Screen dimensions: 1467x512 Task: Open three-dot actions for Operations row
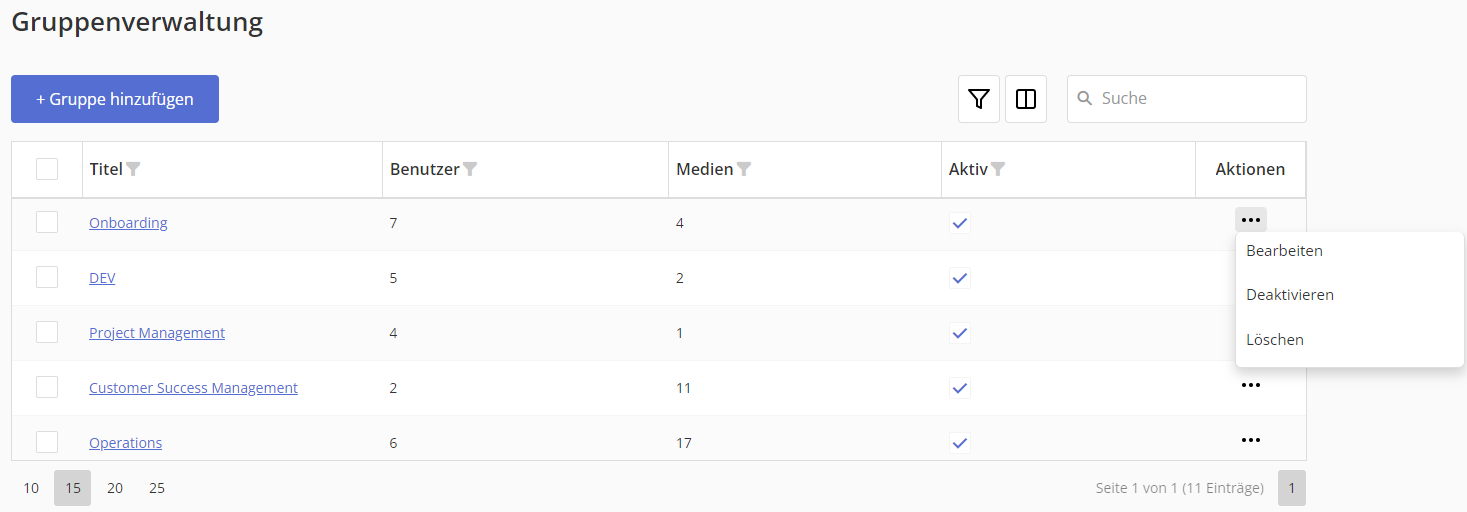(1250, 440)
